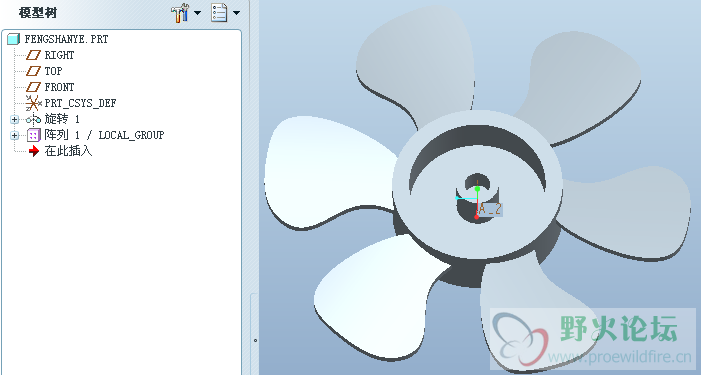Select 阵列 1 / LOCAL_GROUP item
This screenshot has height=375, width=701.
pyautogui.click(x=104, y=135)
